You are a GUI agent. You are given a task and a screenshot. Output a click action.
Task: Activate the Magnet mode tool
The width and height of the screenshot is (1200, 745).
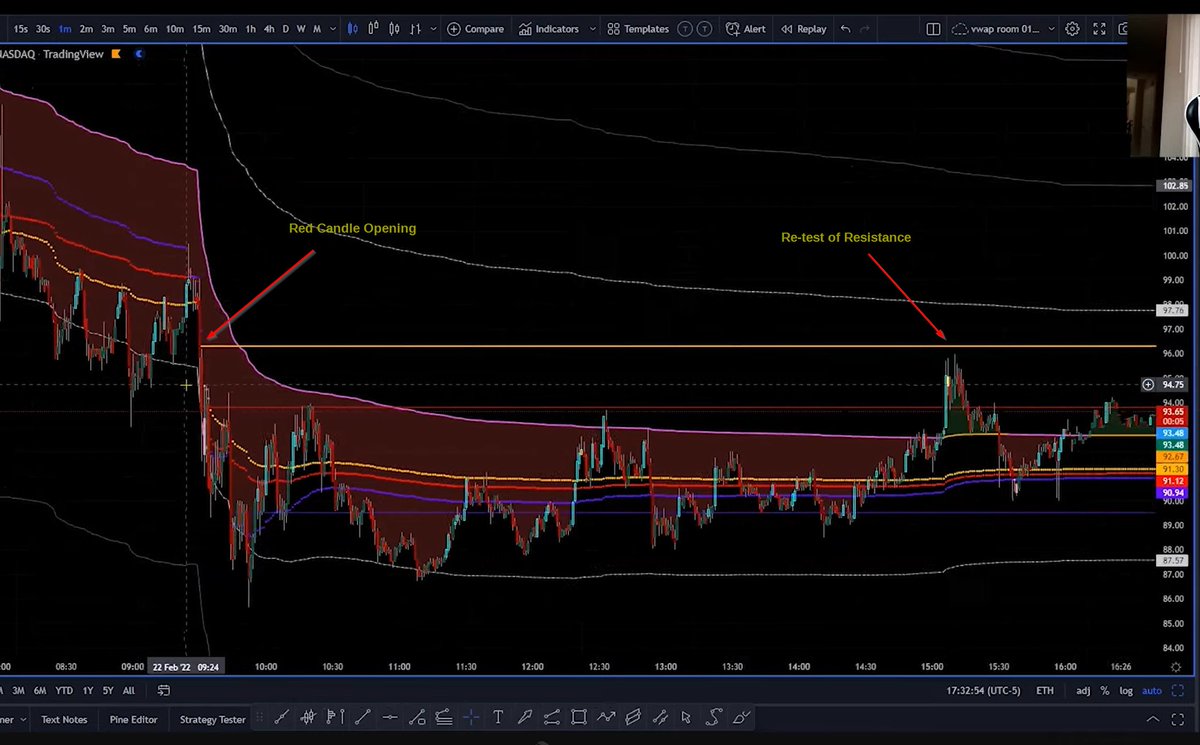pyautogui.click(x=472, y=717)
